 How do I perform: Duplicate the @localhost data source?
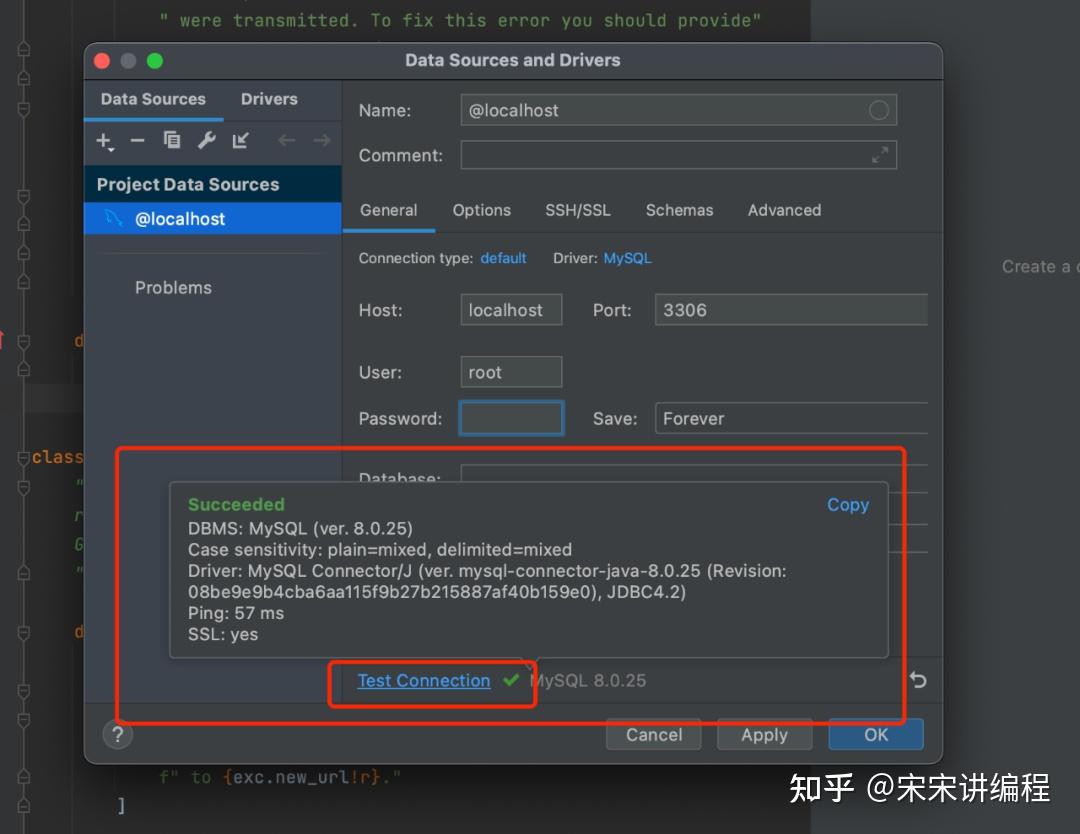(172, 141)
